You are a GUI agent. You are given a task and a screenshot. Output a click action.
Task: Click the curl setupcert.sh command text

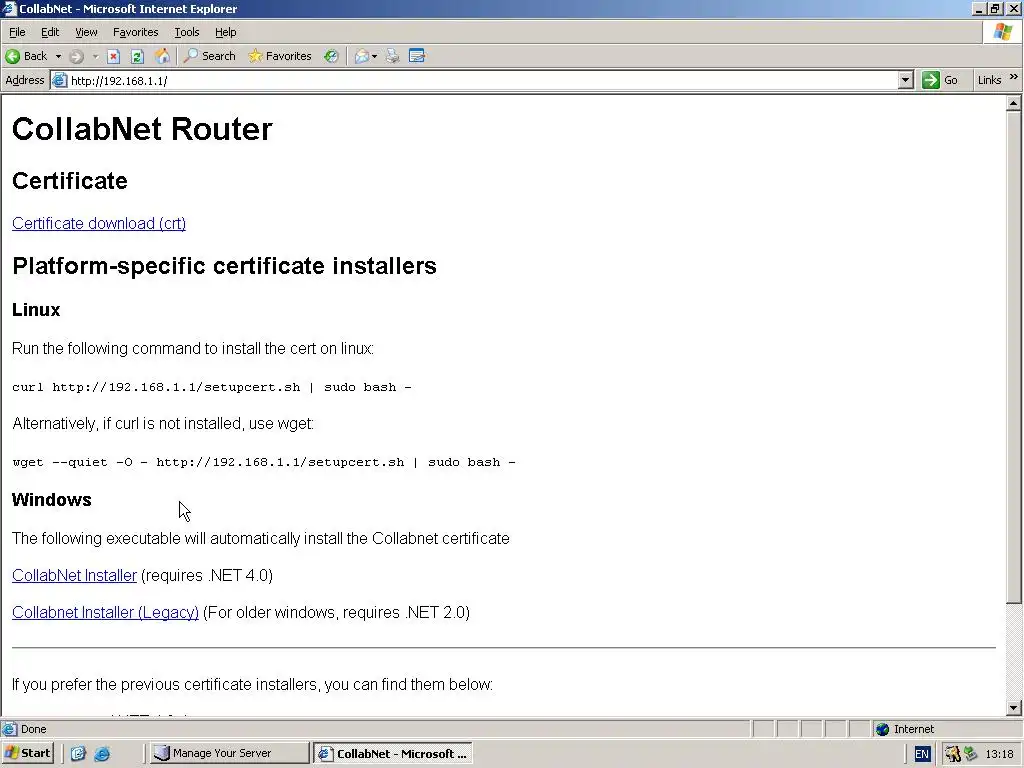pyautogui.click(x=212, y=387)
